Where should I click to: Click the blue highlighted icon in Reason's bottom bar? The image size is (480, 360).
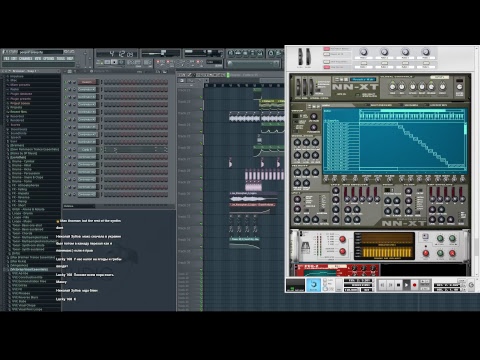(x=313, y=285)
